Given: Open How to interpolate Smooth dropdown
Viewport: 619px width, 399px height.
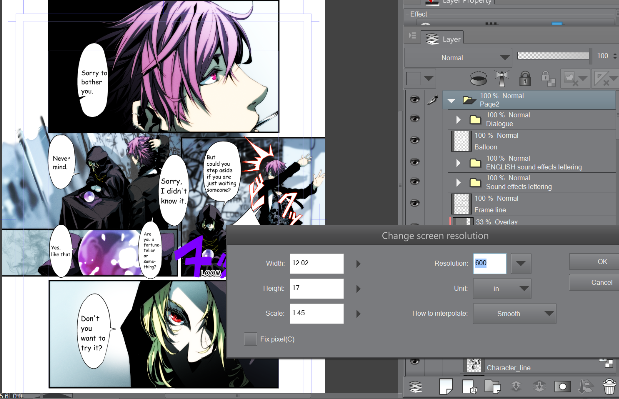Looking at the screenshot, I should [515, 313].
